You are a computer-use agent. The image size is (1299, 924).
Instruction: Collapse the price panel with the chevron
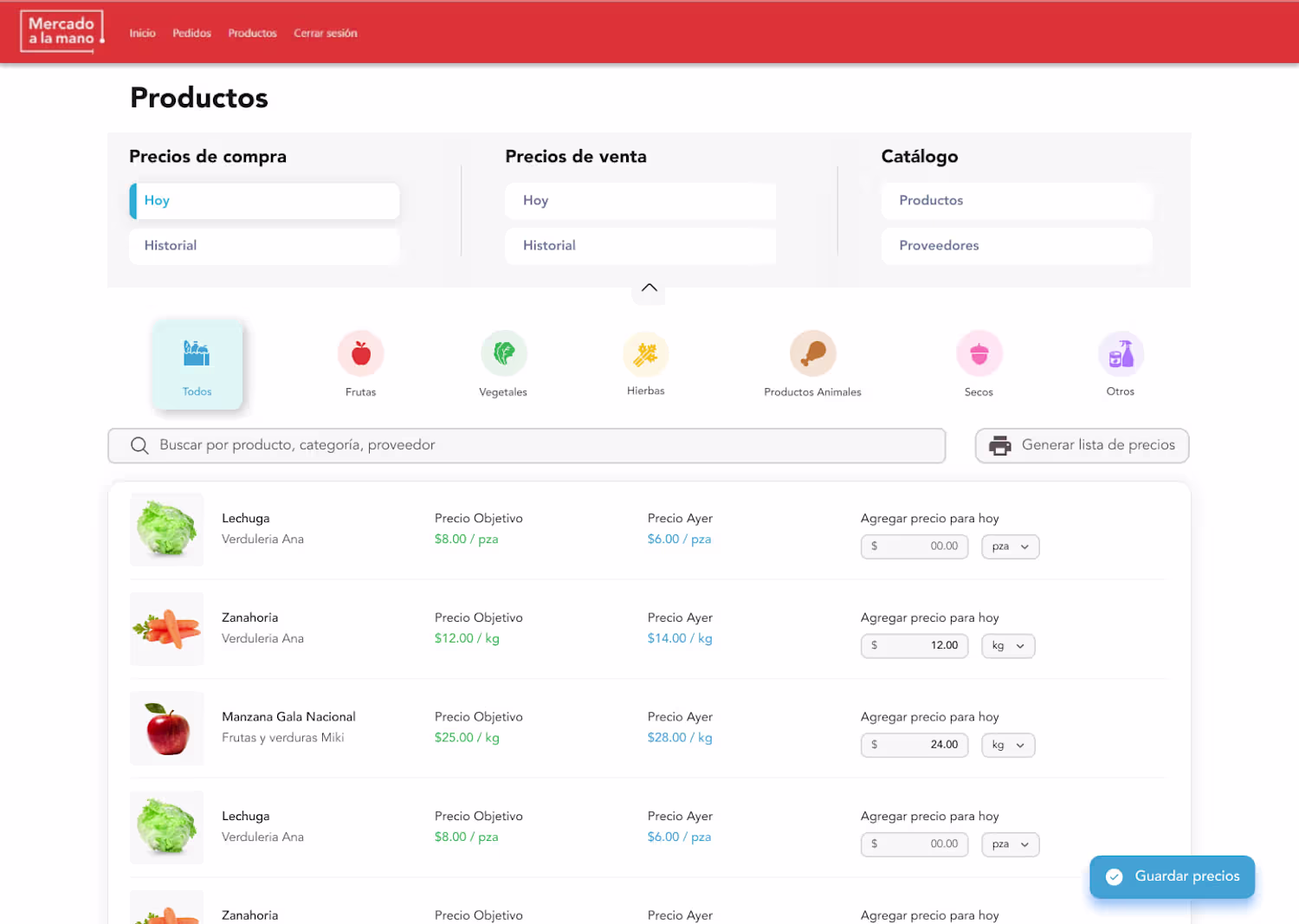pos(649,288)
